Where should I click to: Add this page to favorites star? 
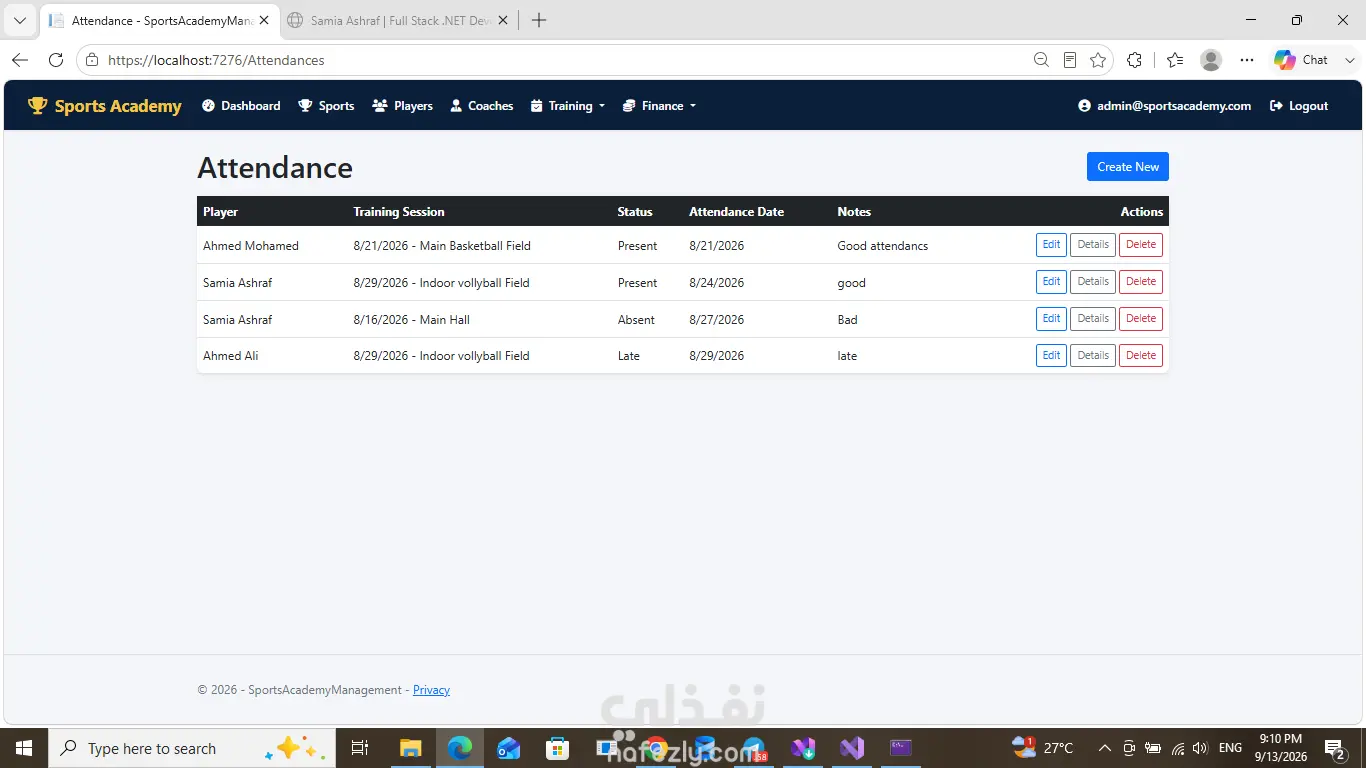[x=1098, y=60]
